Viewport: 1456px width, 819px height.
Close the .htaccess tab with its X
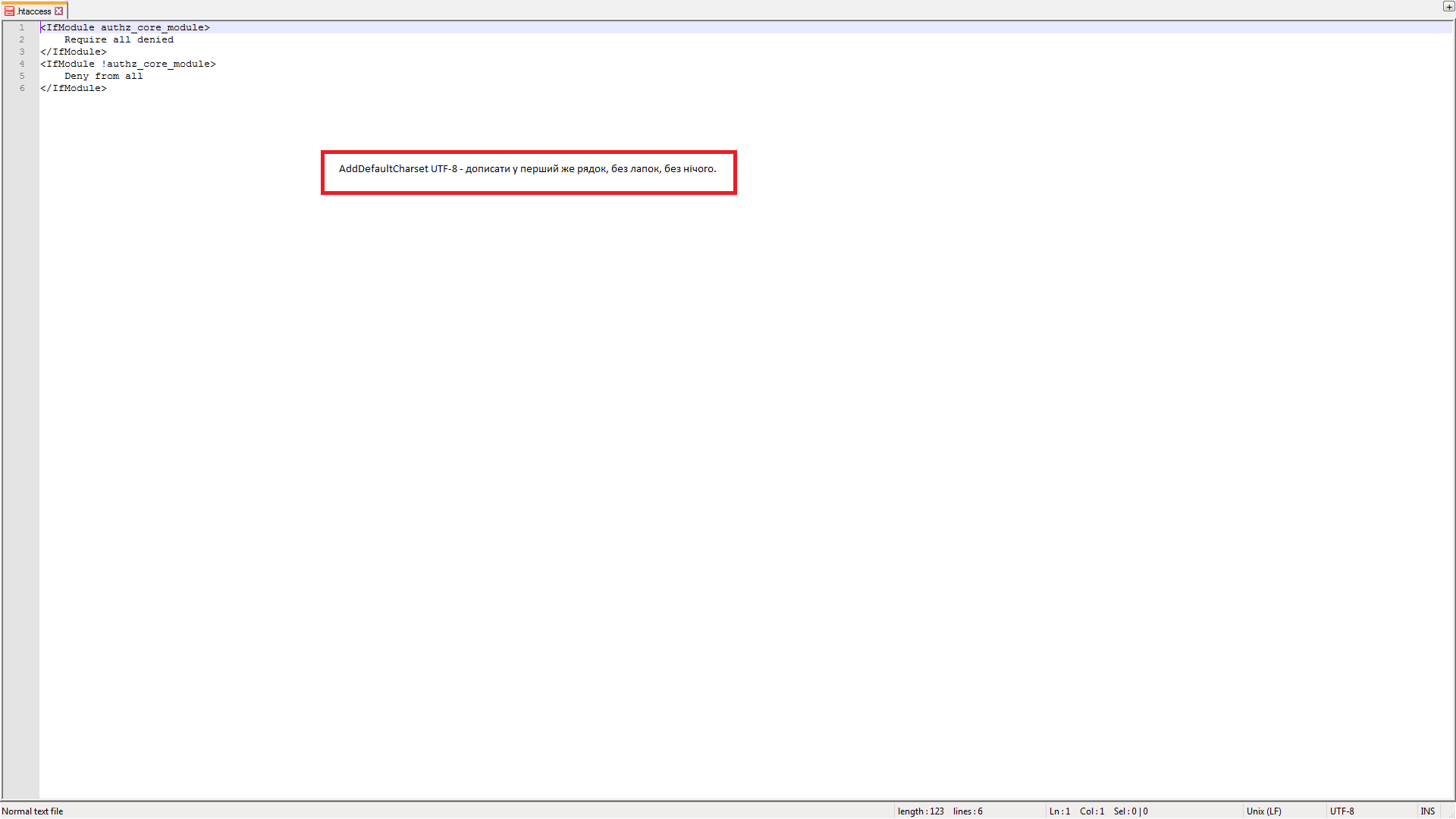[59, 11]
